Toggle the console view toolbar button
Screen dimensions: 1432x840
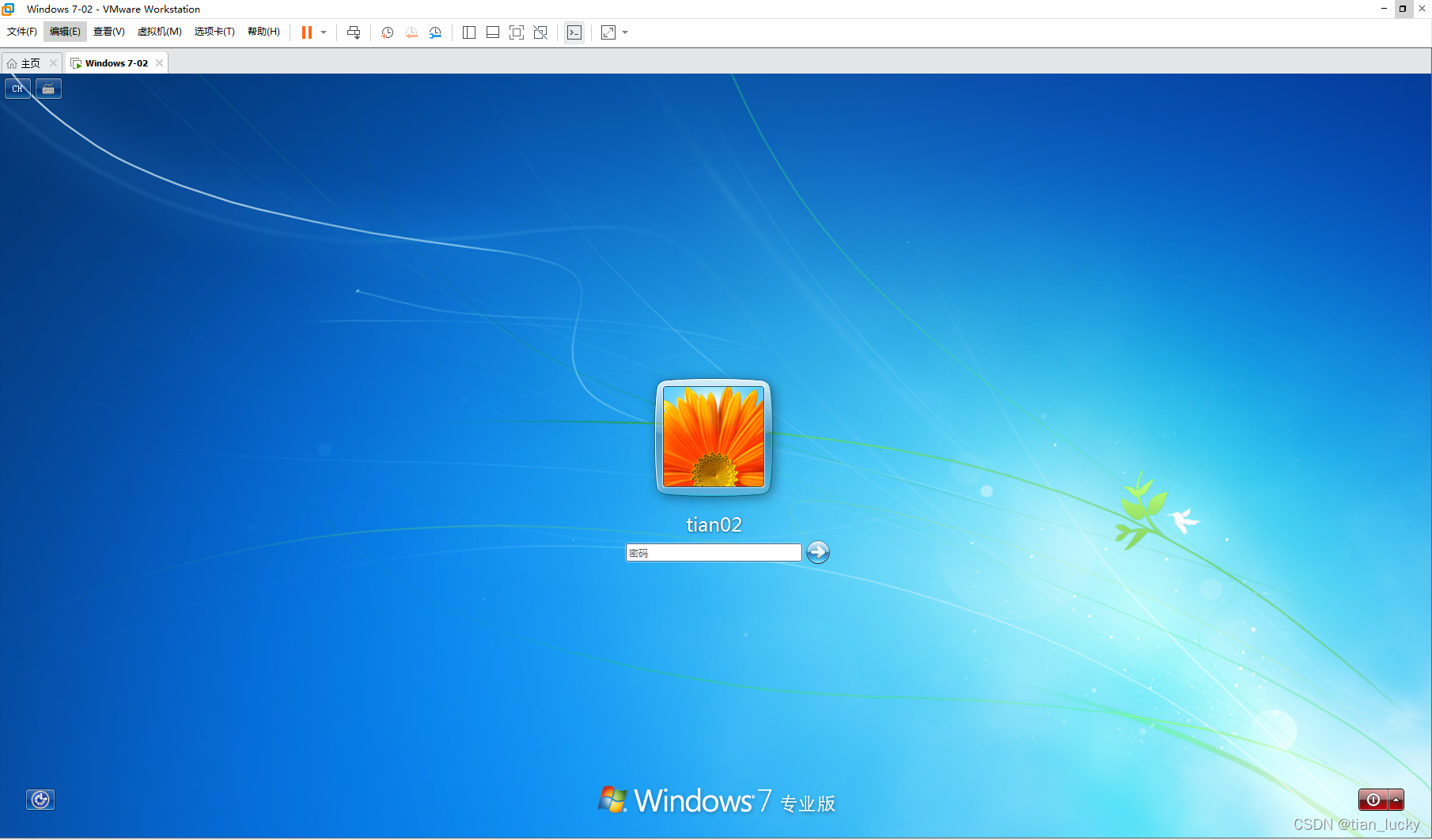(x=574, y=32)
